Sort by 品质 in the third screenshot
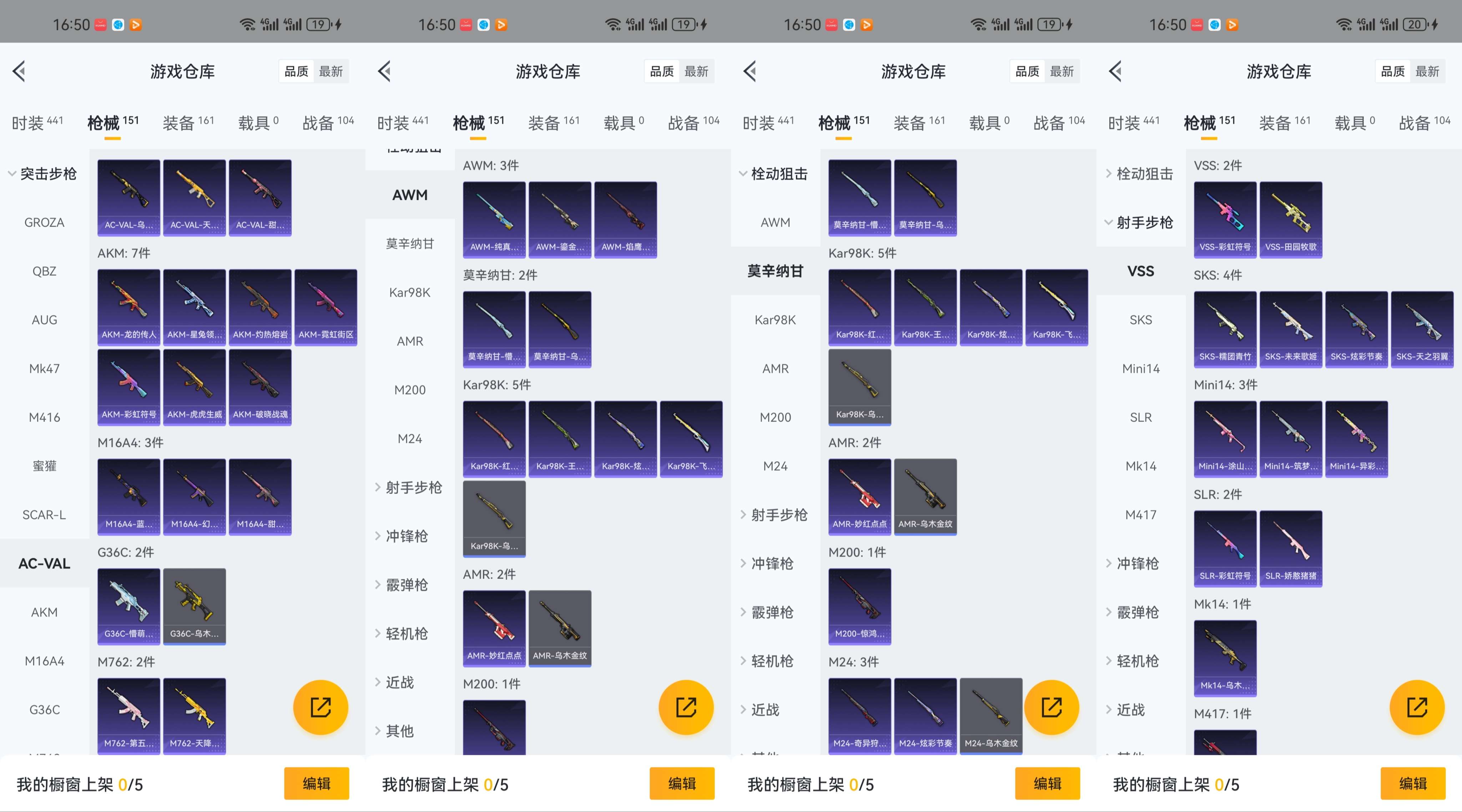This screenshot has height=812, width=1462. click(x=1027, y=71)
